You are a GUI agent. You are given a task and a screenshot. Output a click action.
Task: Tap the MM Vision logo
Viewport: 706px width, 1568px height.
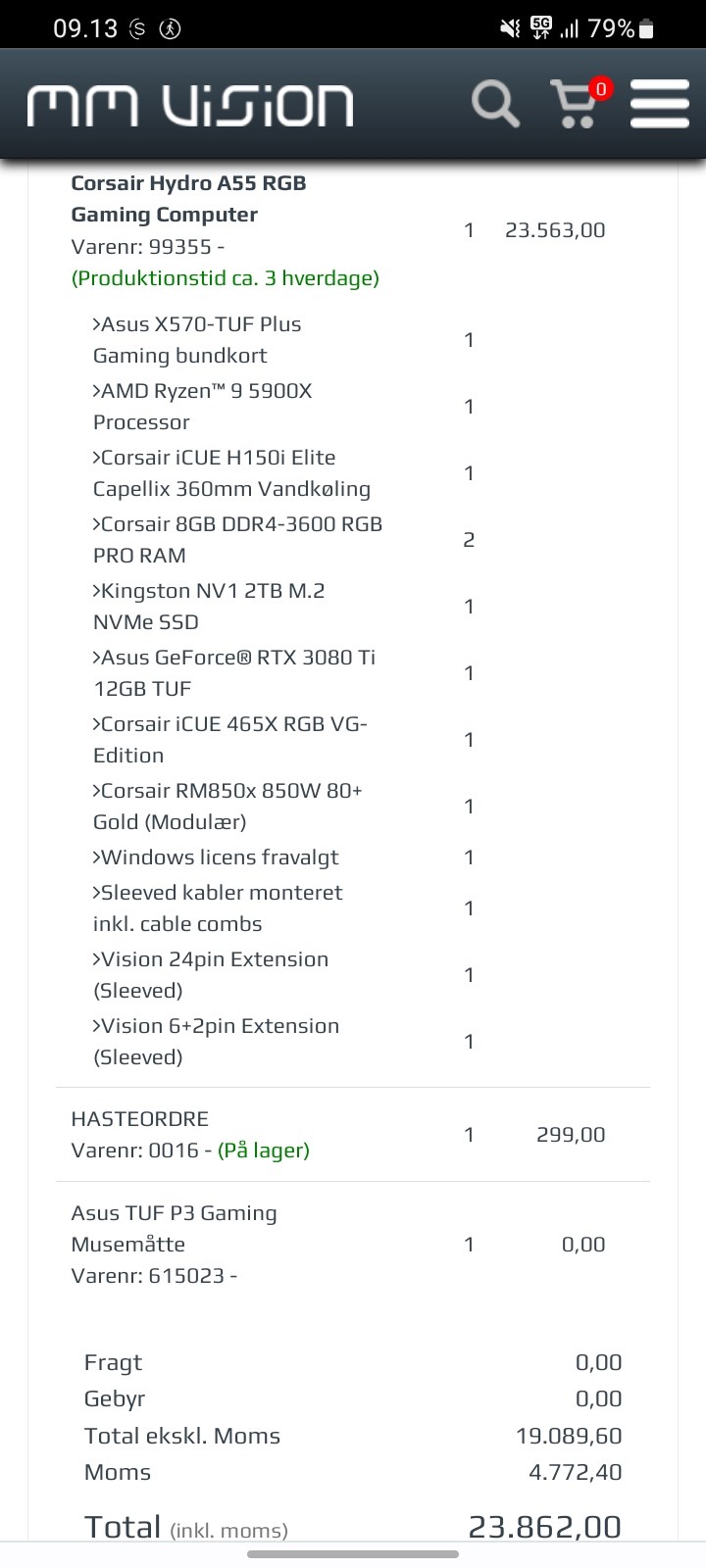click(x=190, y=105)
